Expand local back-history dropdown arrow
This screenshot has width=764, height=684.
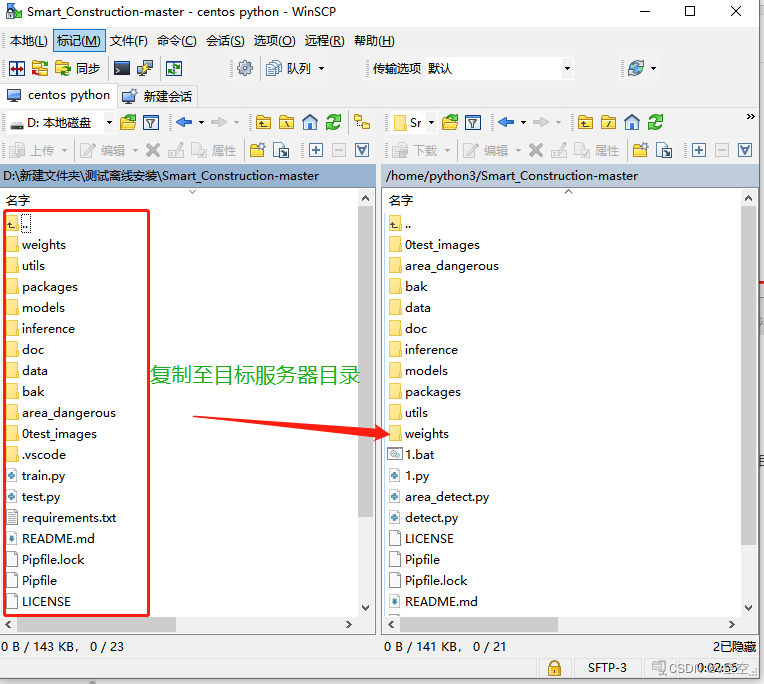201,122
